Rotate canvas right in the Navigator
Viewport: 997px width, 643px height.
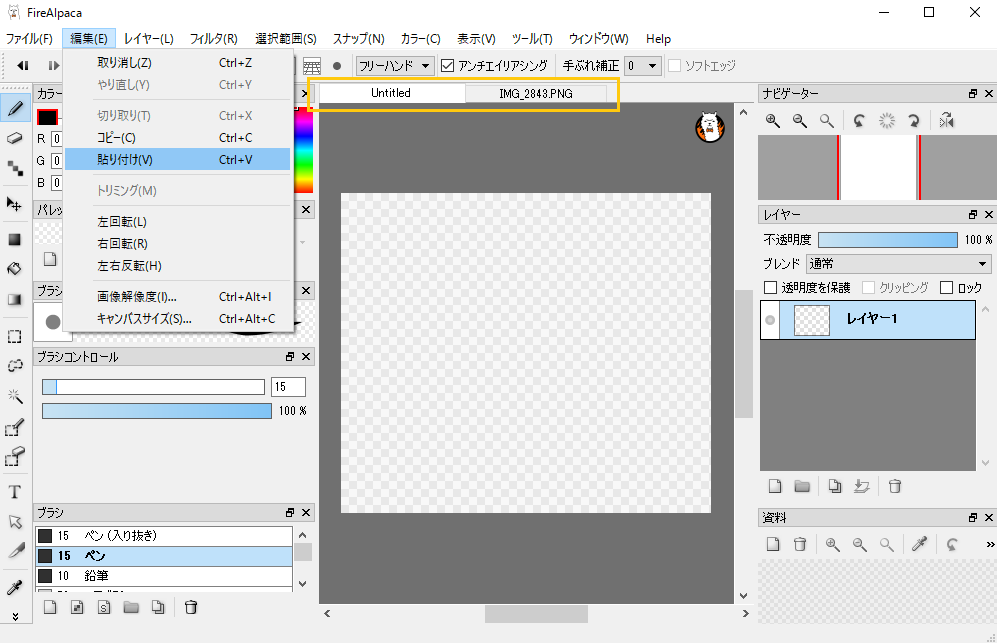pyautogui.click(x=914, y=121)
